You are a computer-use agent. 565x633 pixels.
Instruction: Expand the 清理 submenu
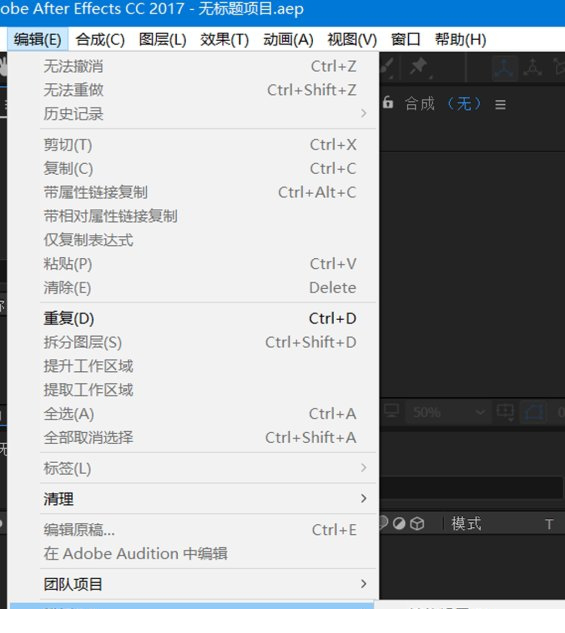tap(193, 499)
